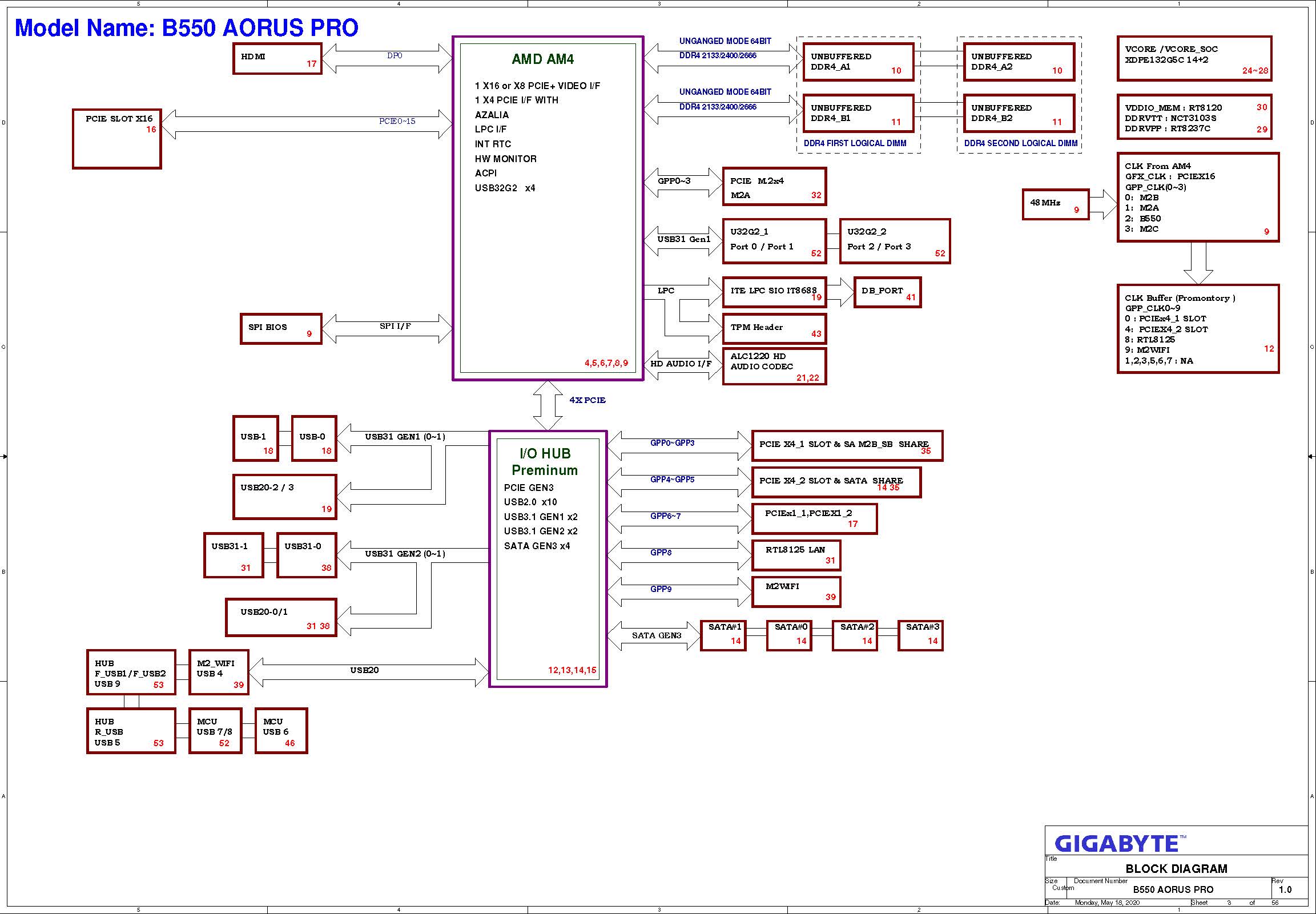Select the MCU USB 7/8 block

point(215,731)
